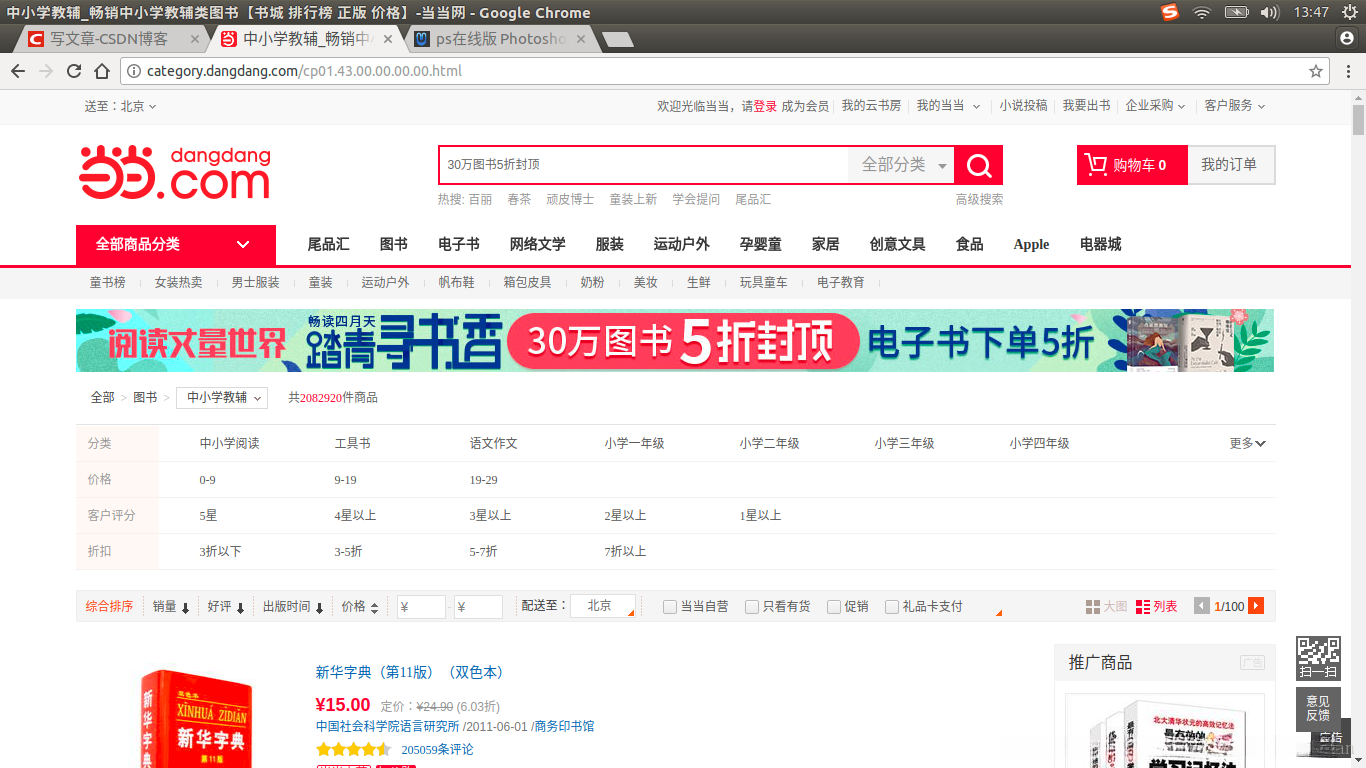Choose delivery city in 配送至 北京 selector
The image size is (1366, 768).
pos(603,606)
